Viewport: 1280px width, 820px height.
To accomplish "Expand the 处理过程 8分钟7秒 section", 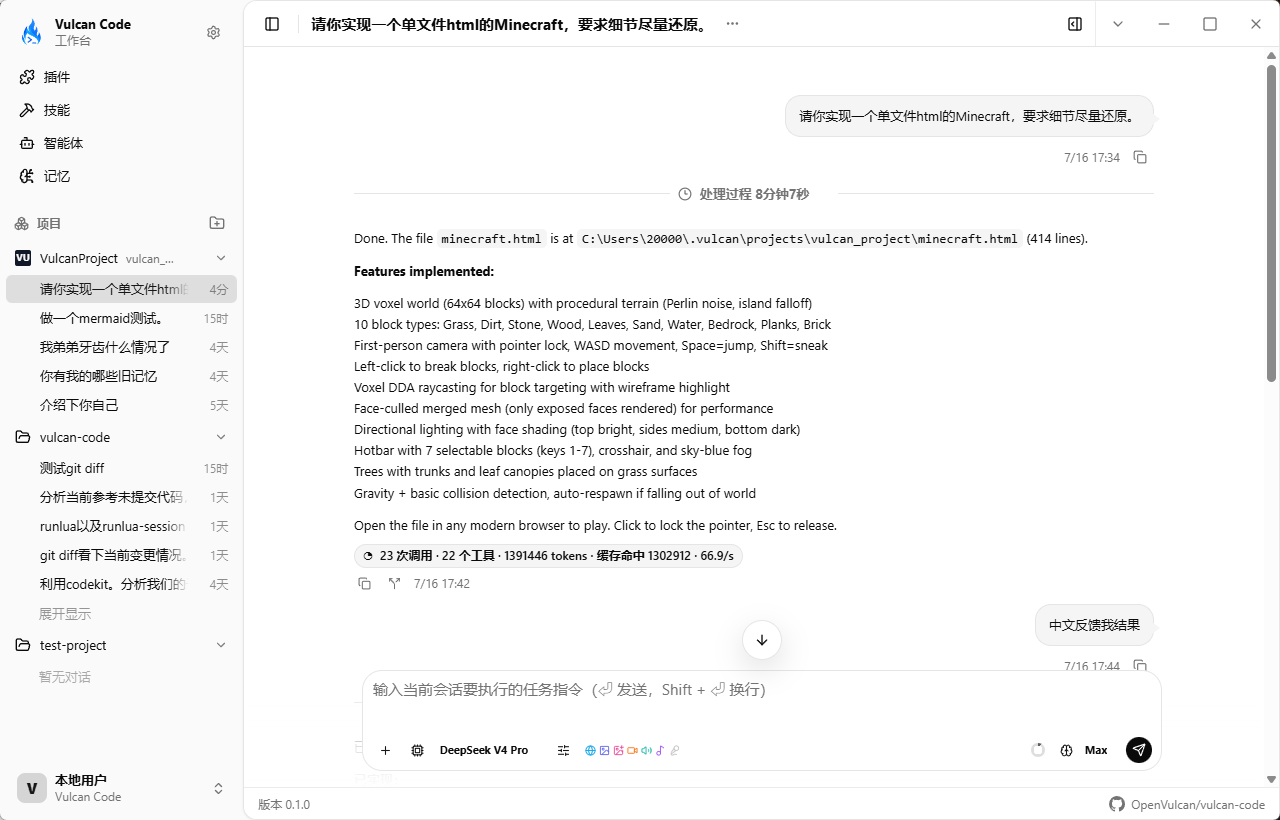I will click(x=743, y=194).
